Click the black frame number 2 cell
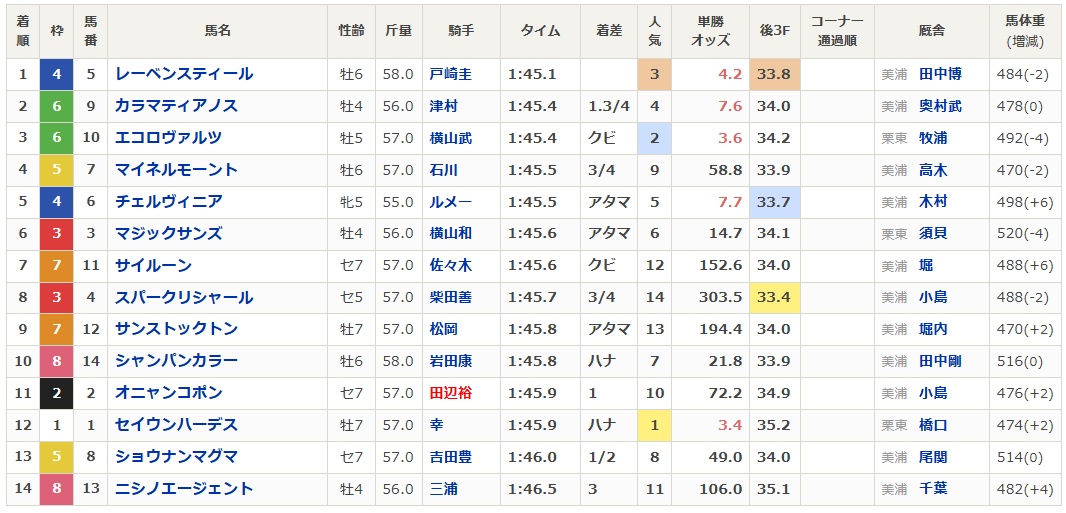 56,393
